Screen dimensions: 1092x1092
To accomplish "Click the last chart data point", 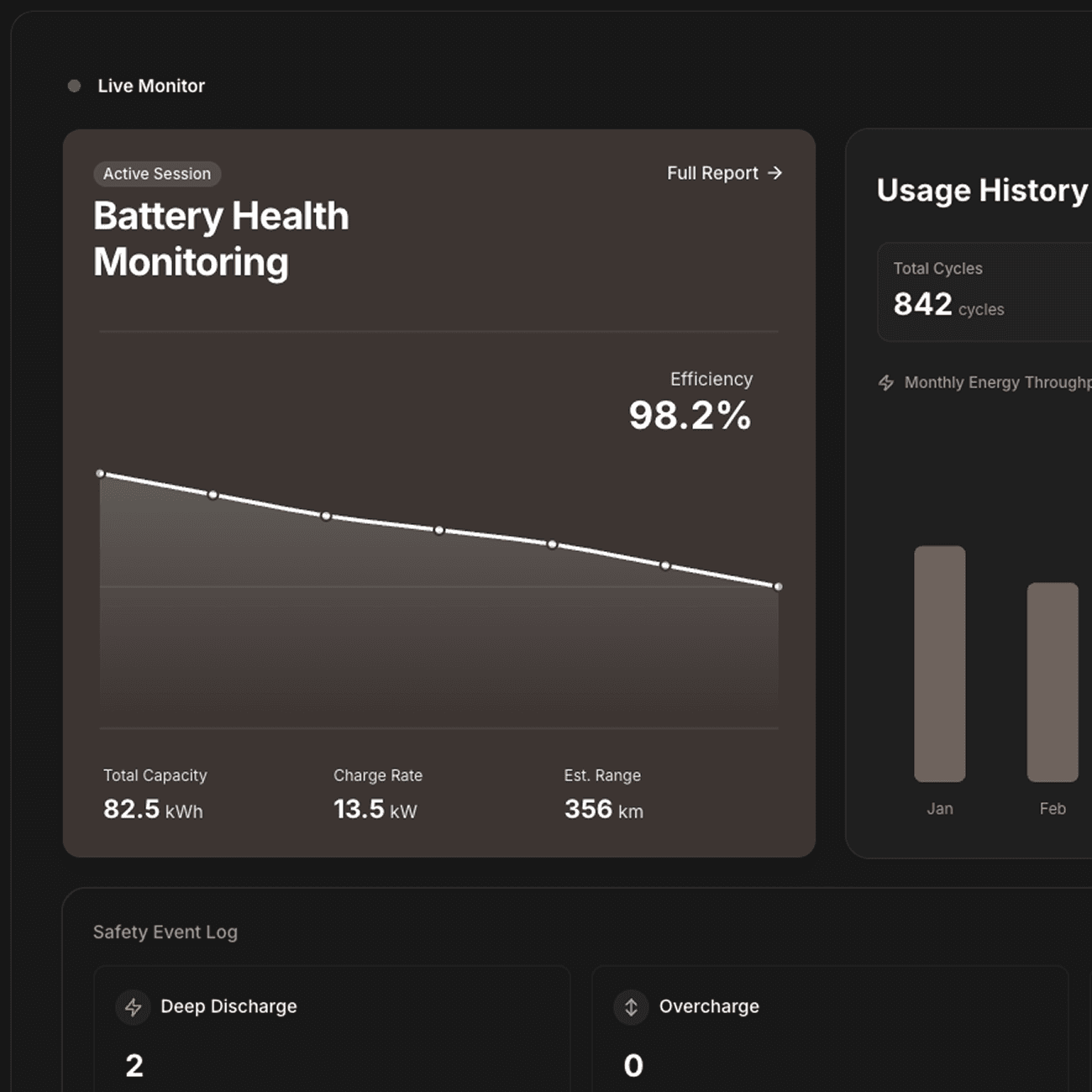I will coord(778,586).
